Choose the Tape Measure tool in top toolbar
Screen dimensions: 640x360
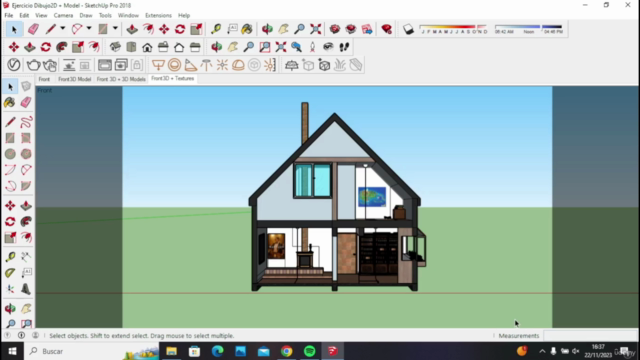(x=216, y=29)
